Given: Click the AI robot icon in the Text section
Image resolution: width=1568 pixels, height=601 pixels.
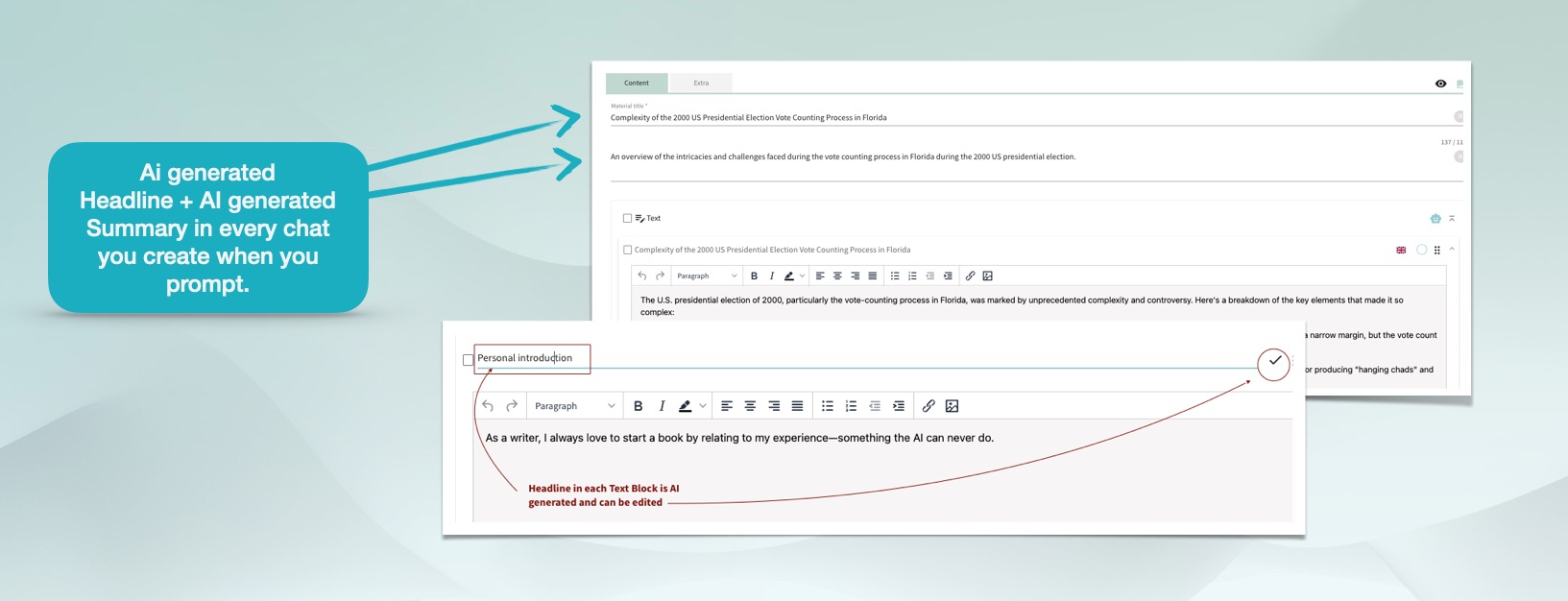Looking at the screenshot, I should click(x=1435, y=219).
